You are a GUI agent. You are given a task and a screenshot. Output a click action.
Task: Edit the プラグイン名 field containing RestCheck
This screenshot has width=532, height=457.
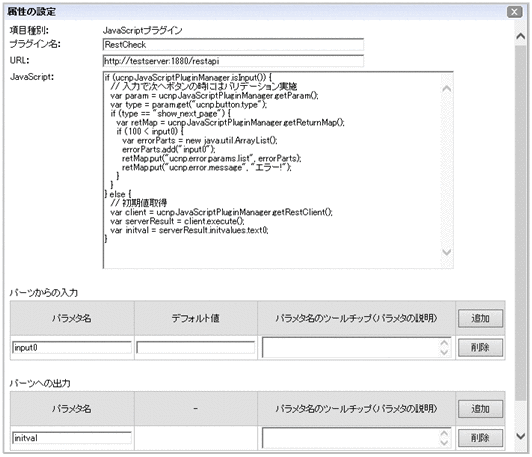point(233,45)
